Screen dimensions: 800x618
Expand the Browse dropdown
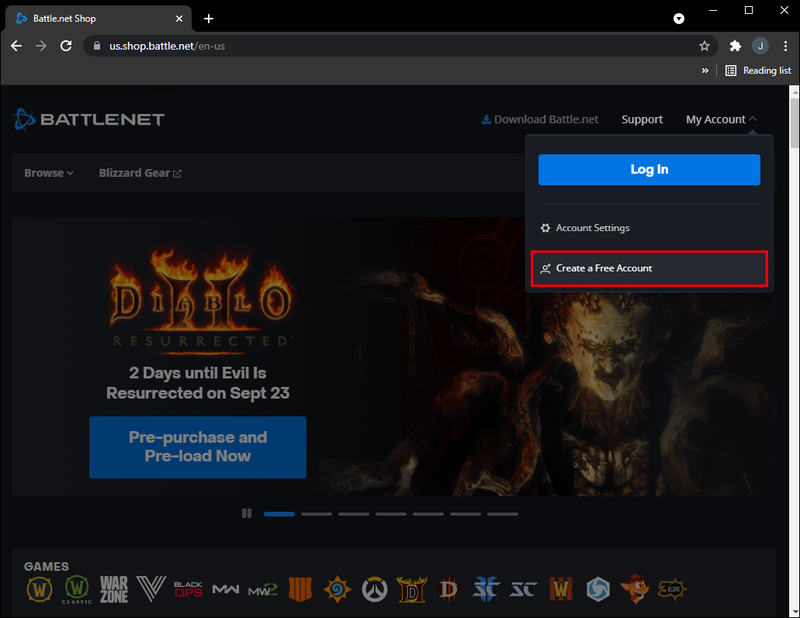tap(49, 173)
